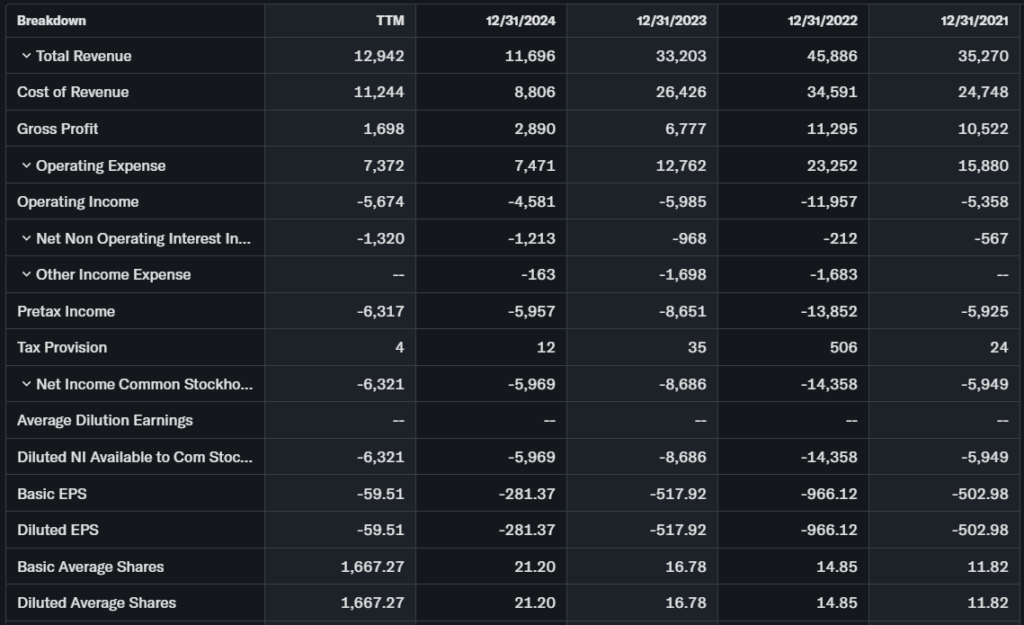
Task: Expand Net Non Operating Interest chevron
Action: pyautogui.click(x=26, y=239)
